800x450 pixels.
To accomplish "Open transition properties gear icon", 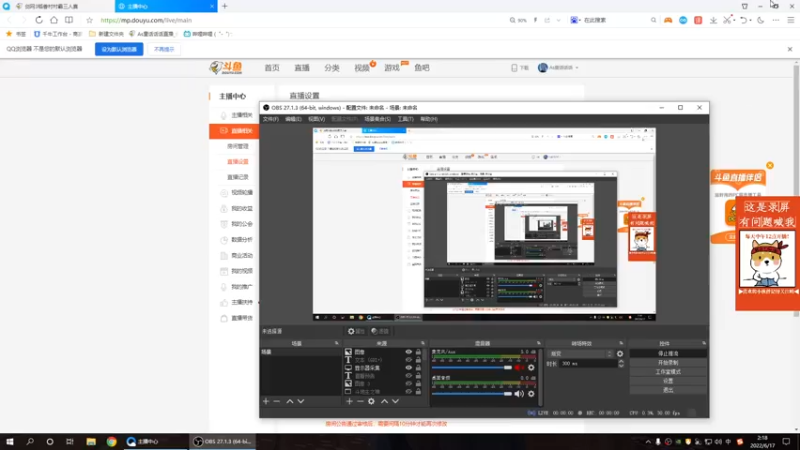I will pyautogui.click(x=620, y=354).
